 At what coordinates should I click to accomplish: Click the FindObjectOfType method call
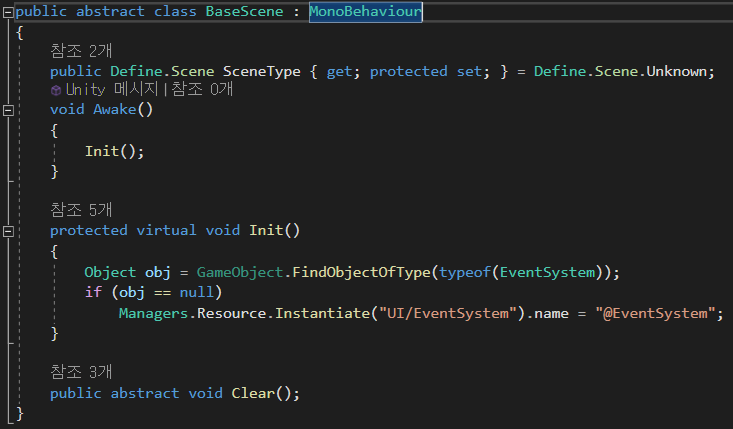click(361, 272)
